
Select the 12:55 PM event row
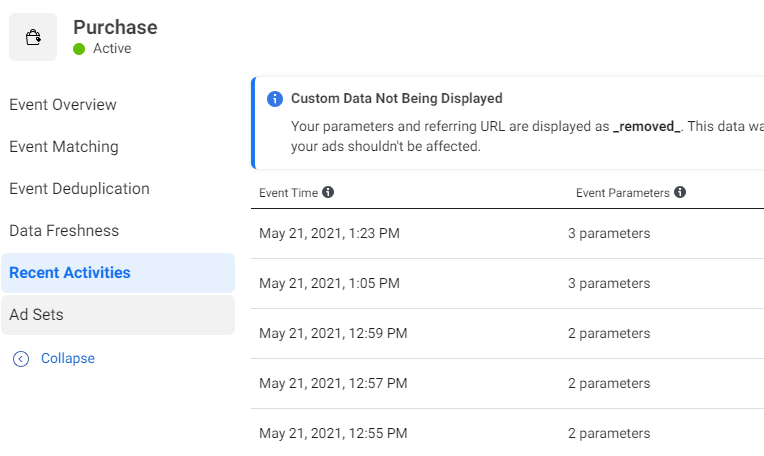[333, 434]
